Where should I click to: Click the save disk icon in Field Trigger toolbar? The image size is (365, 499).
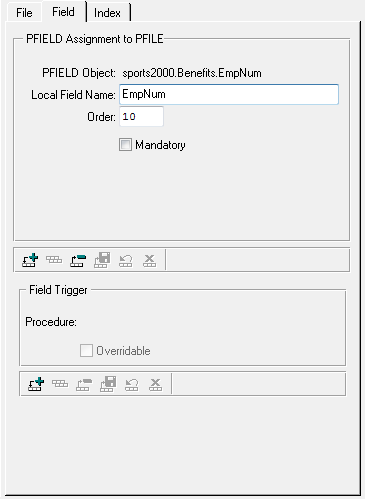coord(108,384)
